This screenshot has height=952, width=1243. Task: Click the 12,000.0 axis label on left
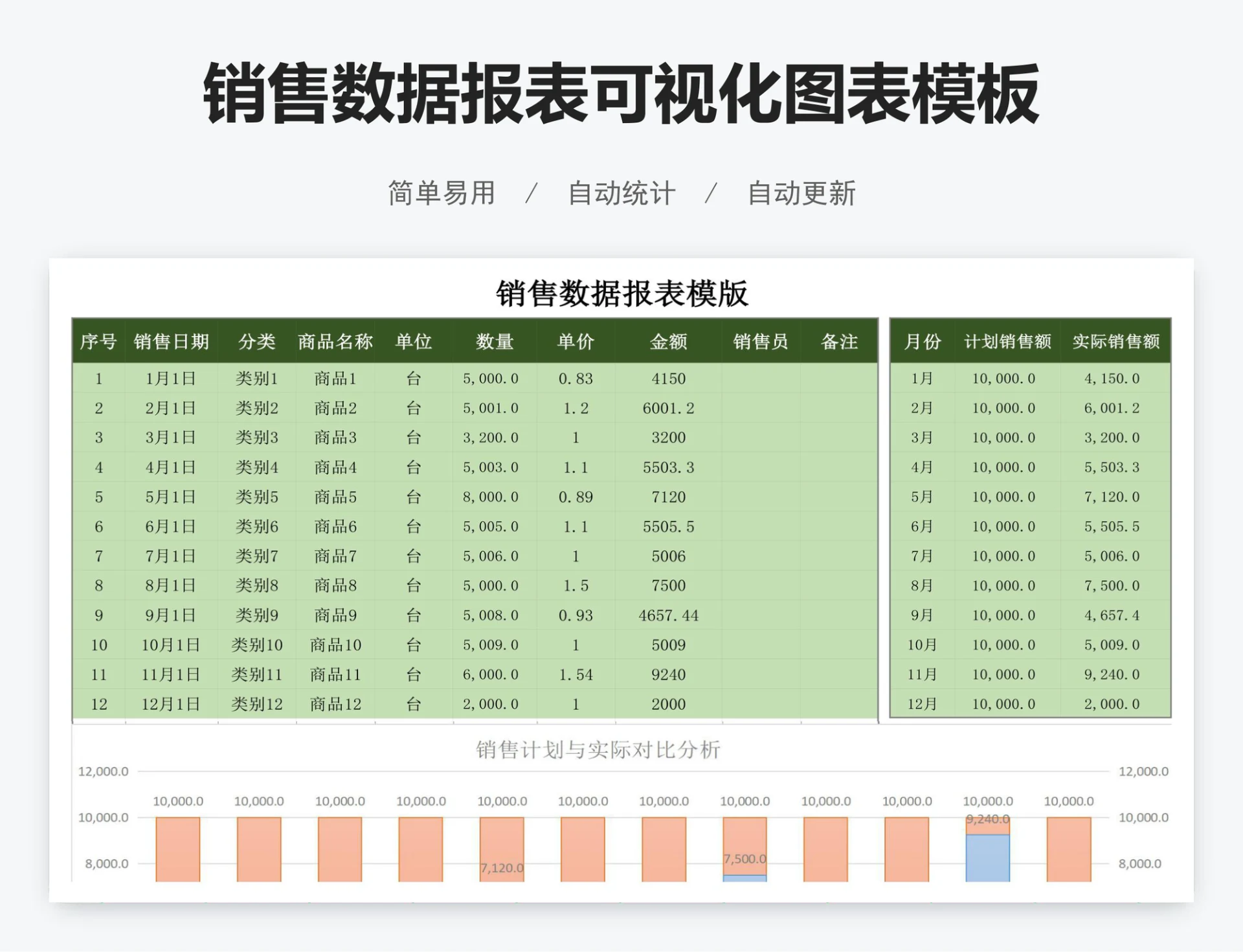tap(104, 771)
